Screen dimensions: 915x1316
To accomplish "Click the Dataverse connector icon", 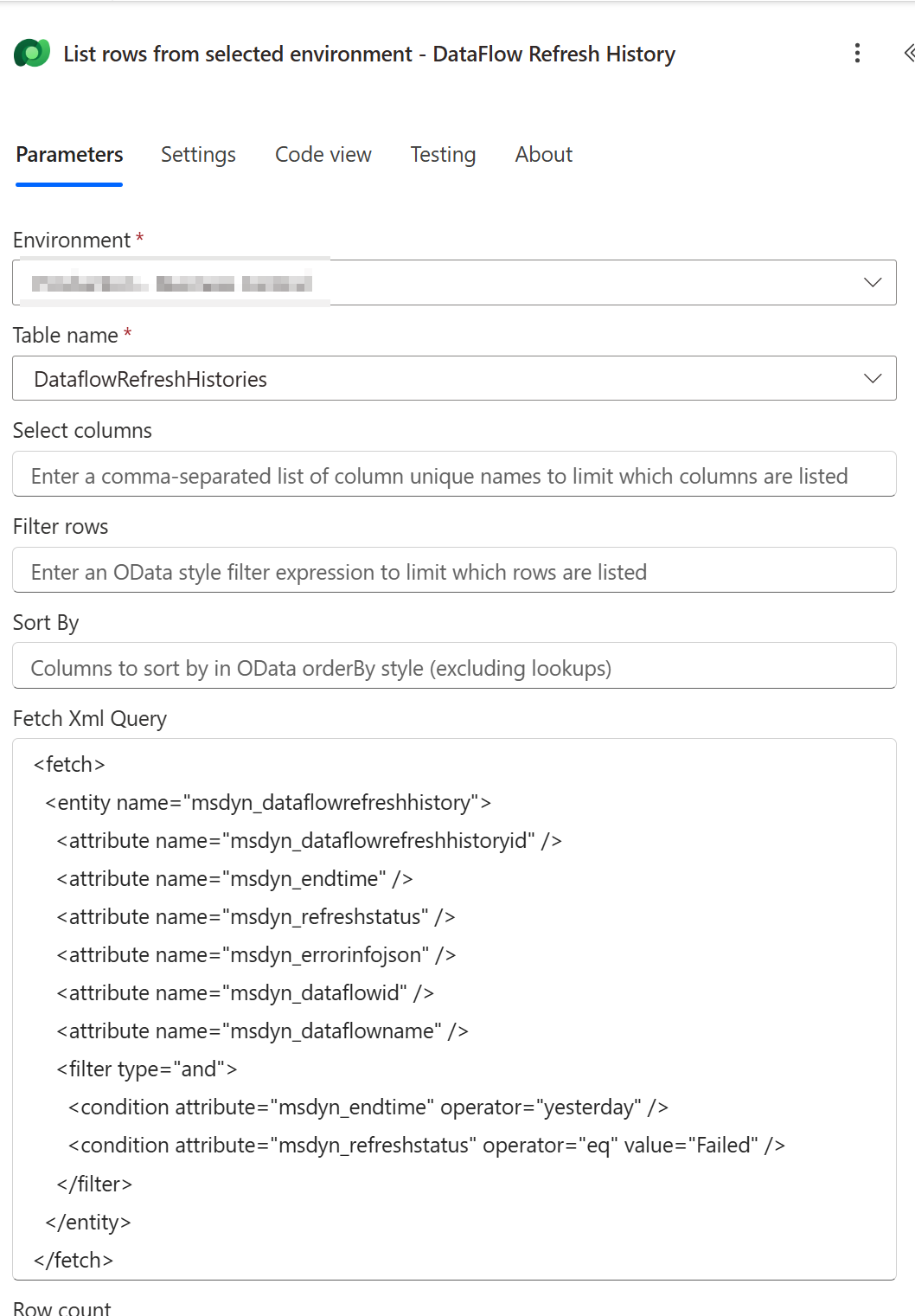I will [x=32, y=54].
